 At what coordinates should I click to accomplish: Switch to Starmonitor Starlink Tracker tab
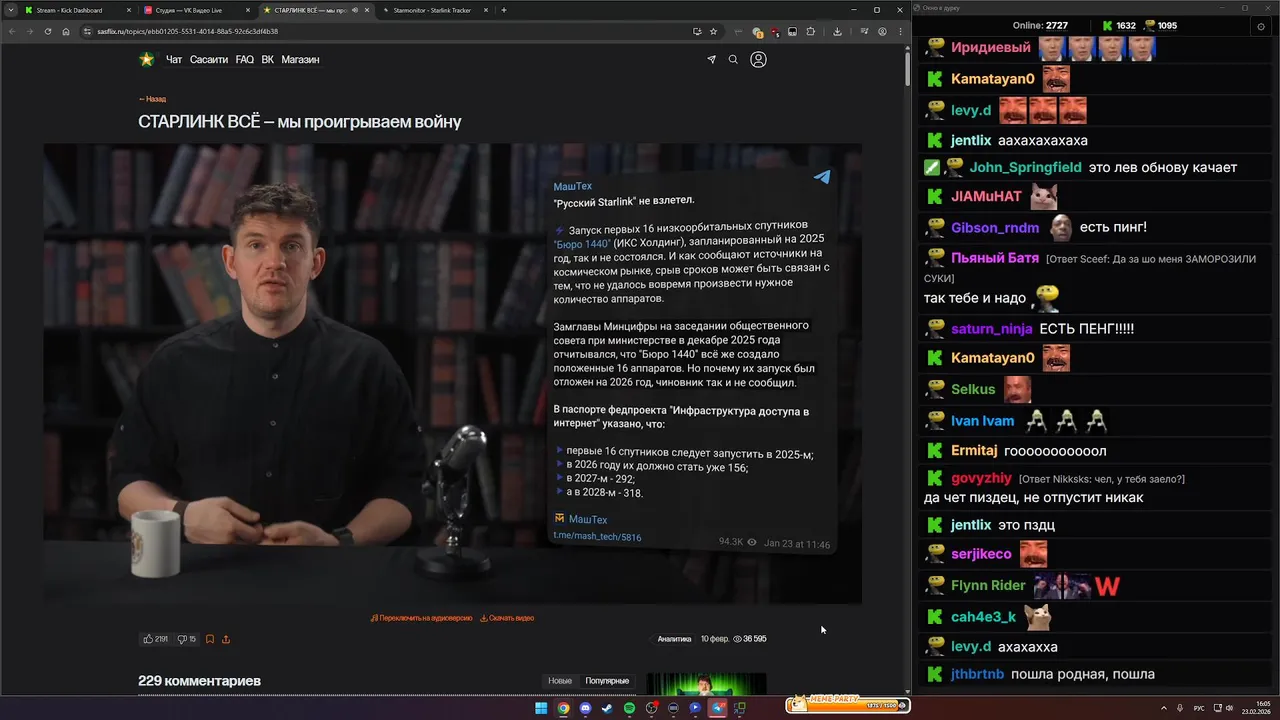click(435, 10)
